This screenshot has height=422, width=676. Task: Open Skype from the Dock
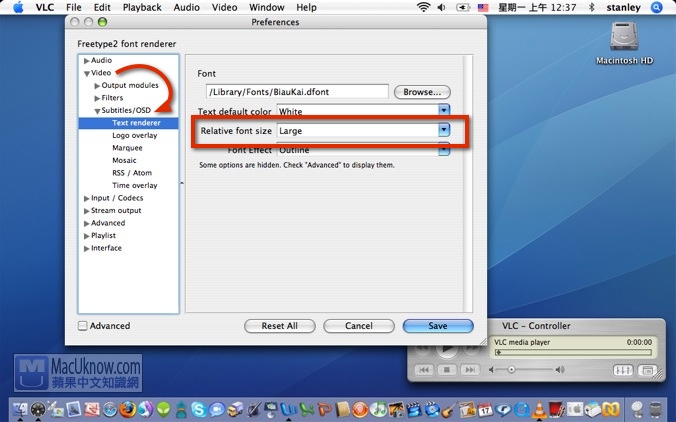coord(198,409)
